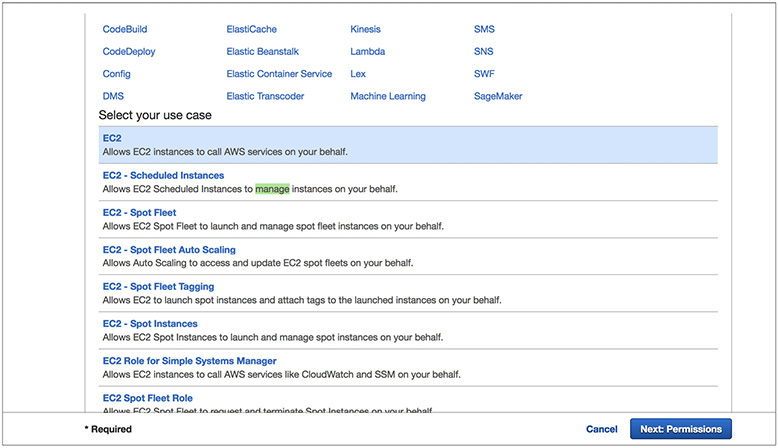Choose EC2 - Spot Fleet Tagging option
Image resolution: width=778 pixels, height=448 pixels.
tap(158, 287)
